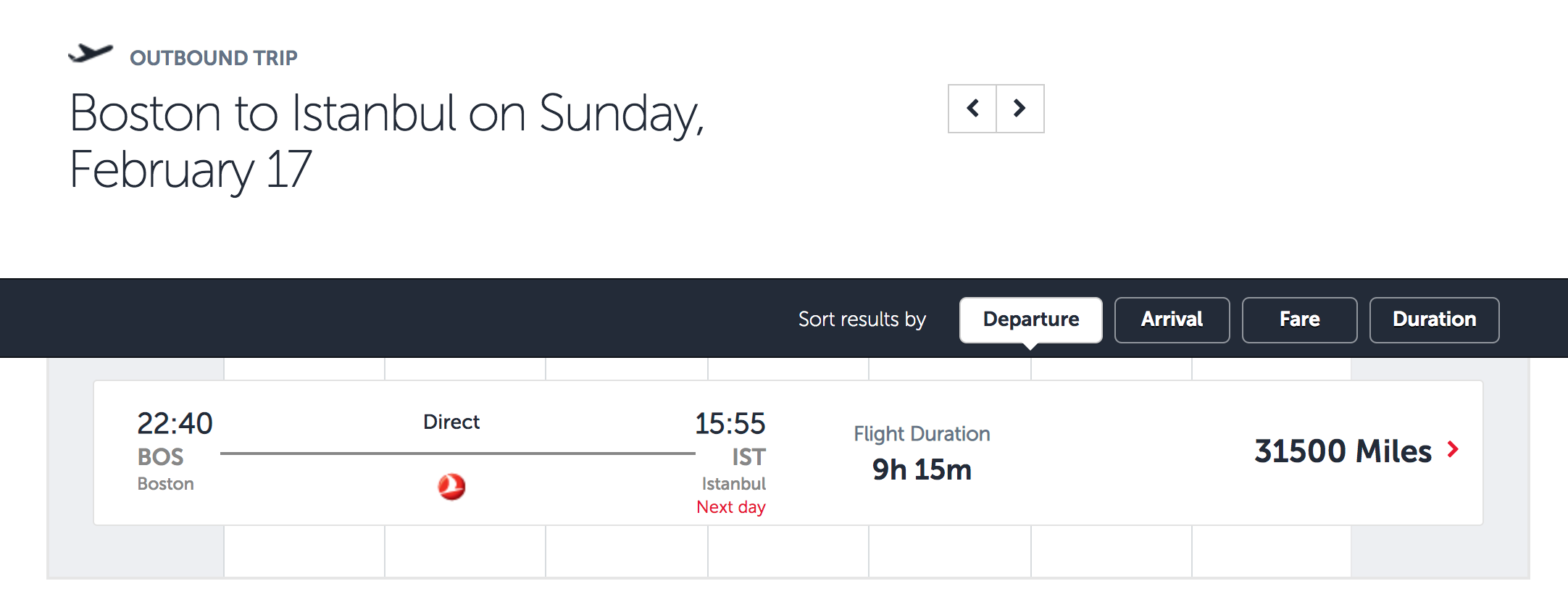Viewport: 1568px width, 610px height.
Task: Click the Boston to Istanbul heading
Action: point(386,141)
